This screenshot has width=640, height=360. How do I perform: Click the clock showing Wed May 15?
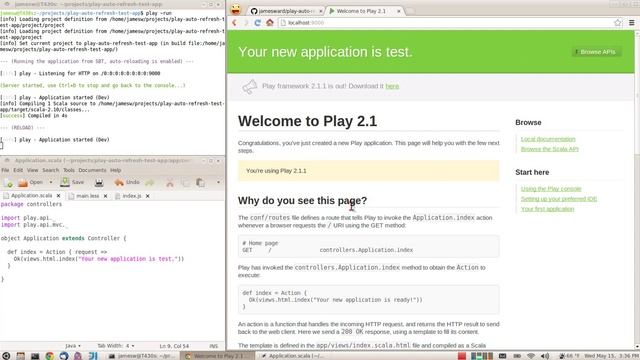click(x=611, y=356)
